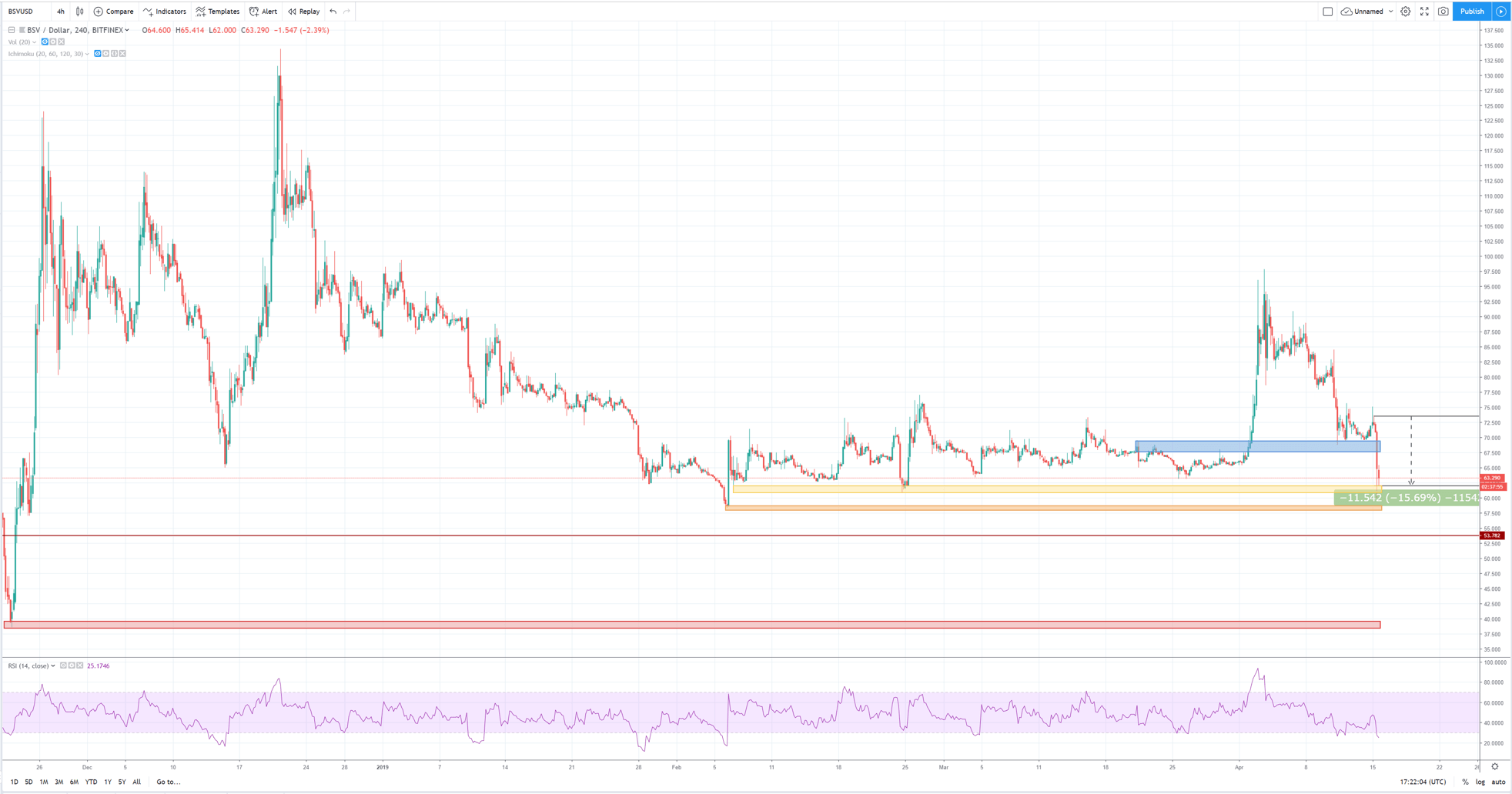Open RSI indicator settings icon
Screen dimensions: 1512x794
(72, 666)
